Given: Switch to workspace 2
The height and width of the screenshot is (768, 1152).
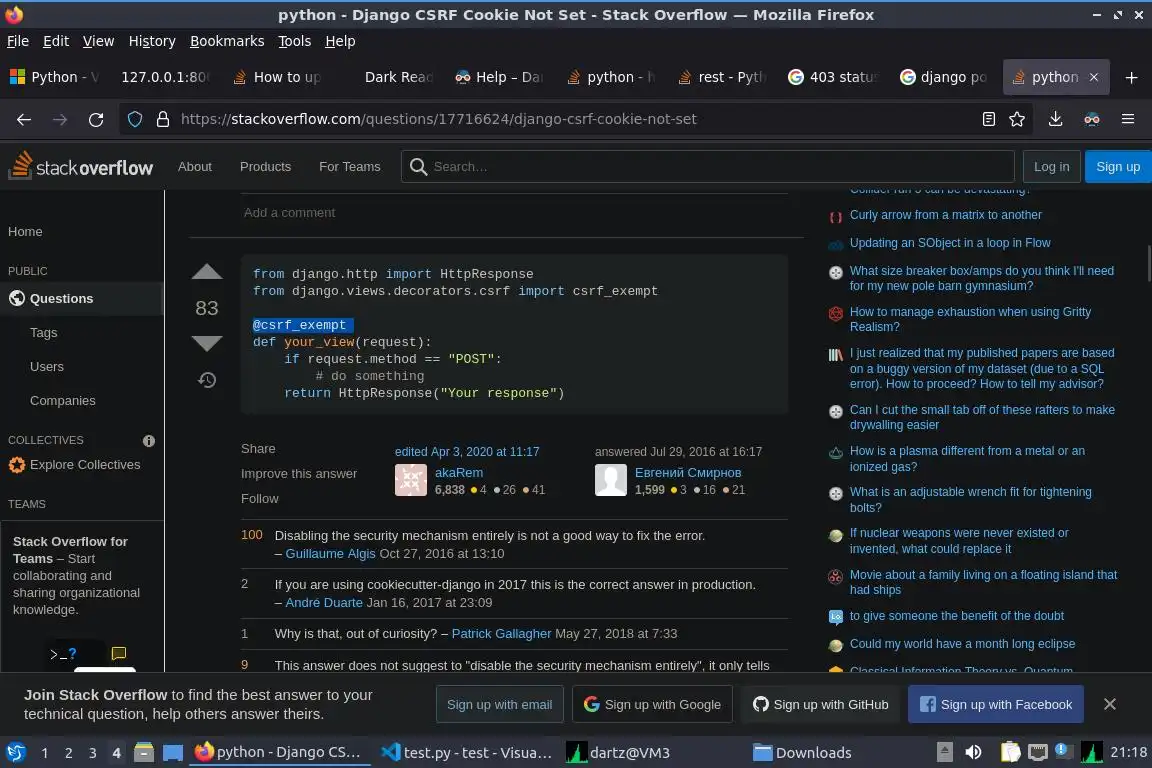Looking at the screenshot, I should tap(68, 753).
